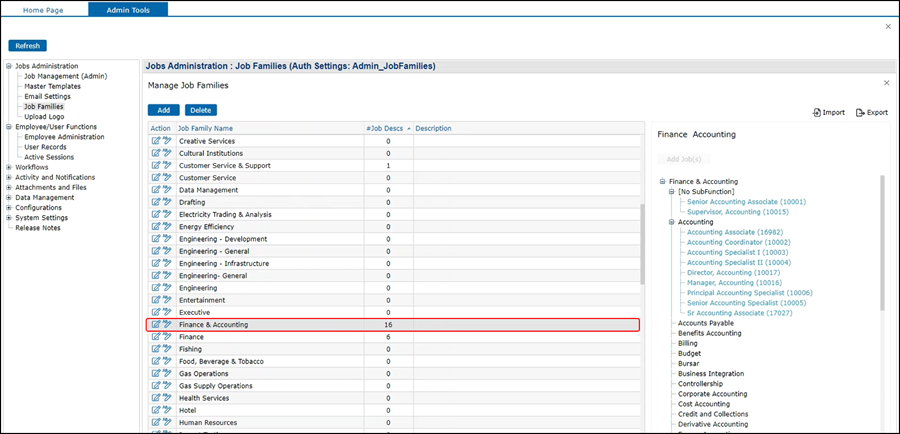Click the right-hand action icon in the Fishing row
900x434 pixels.
coord(167,349)
